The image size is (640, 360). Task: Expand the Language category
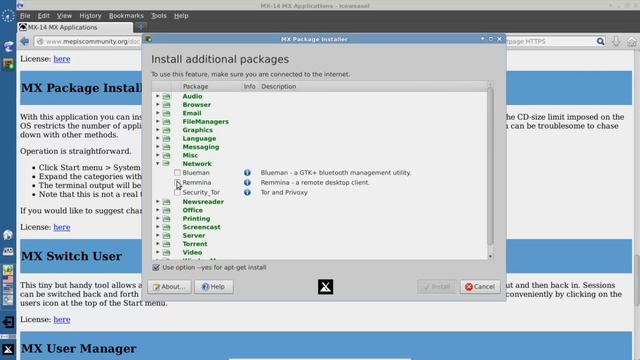tap(158, 138)
